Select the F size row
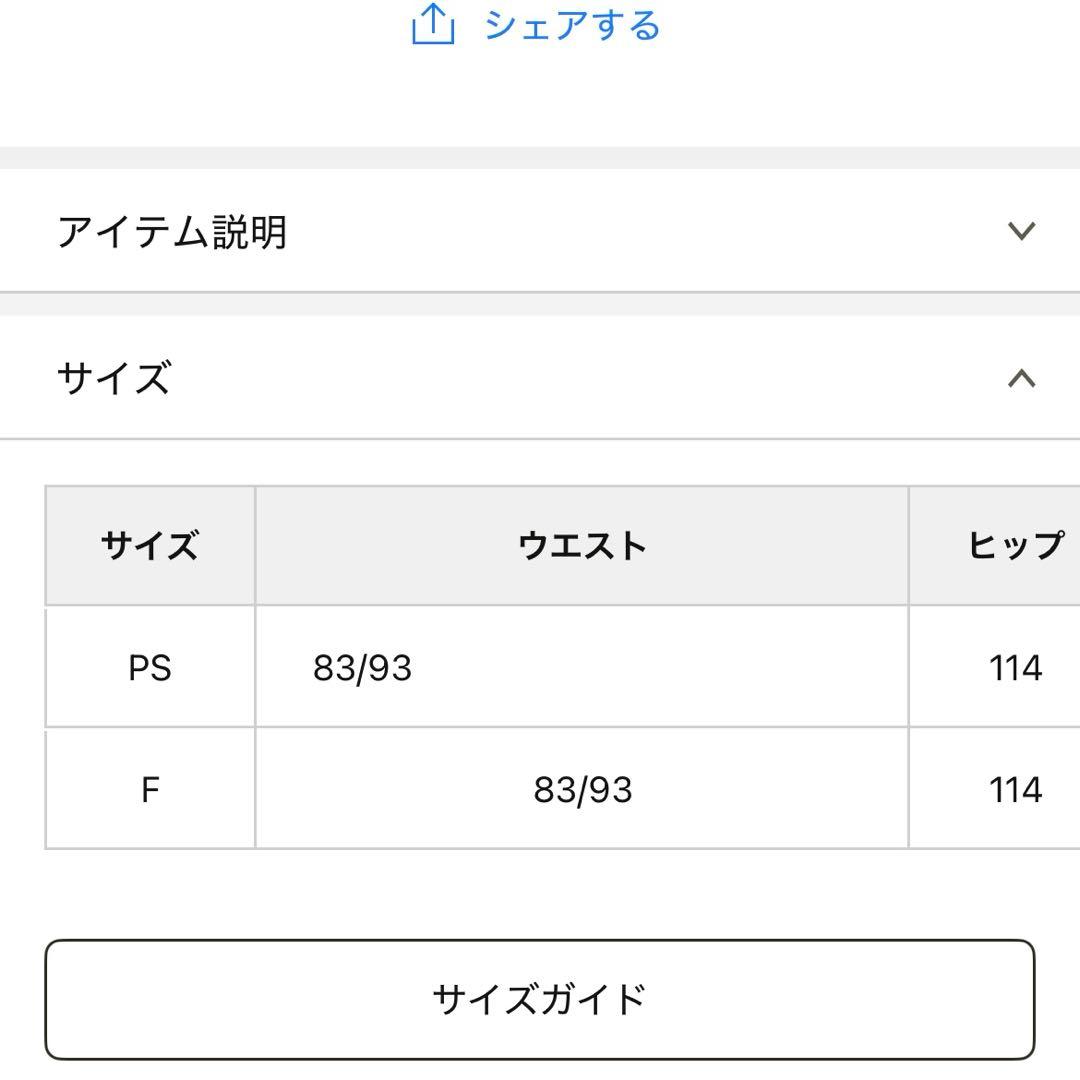 coord(540,789)
